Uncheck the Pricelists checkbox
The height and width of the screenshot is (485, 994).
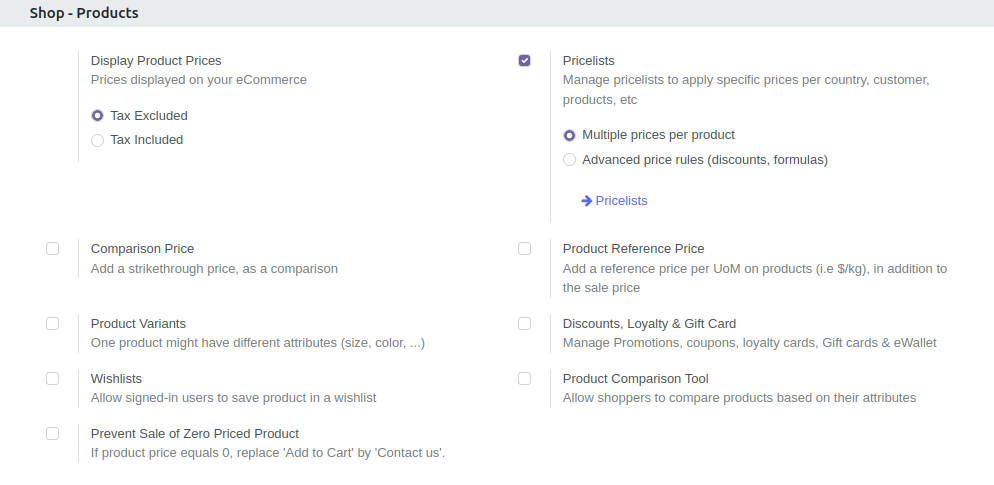click(x=524, y=60)
